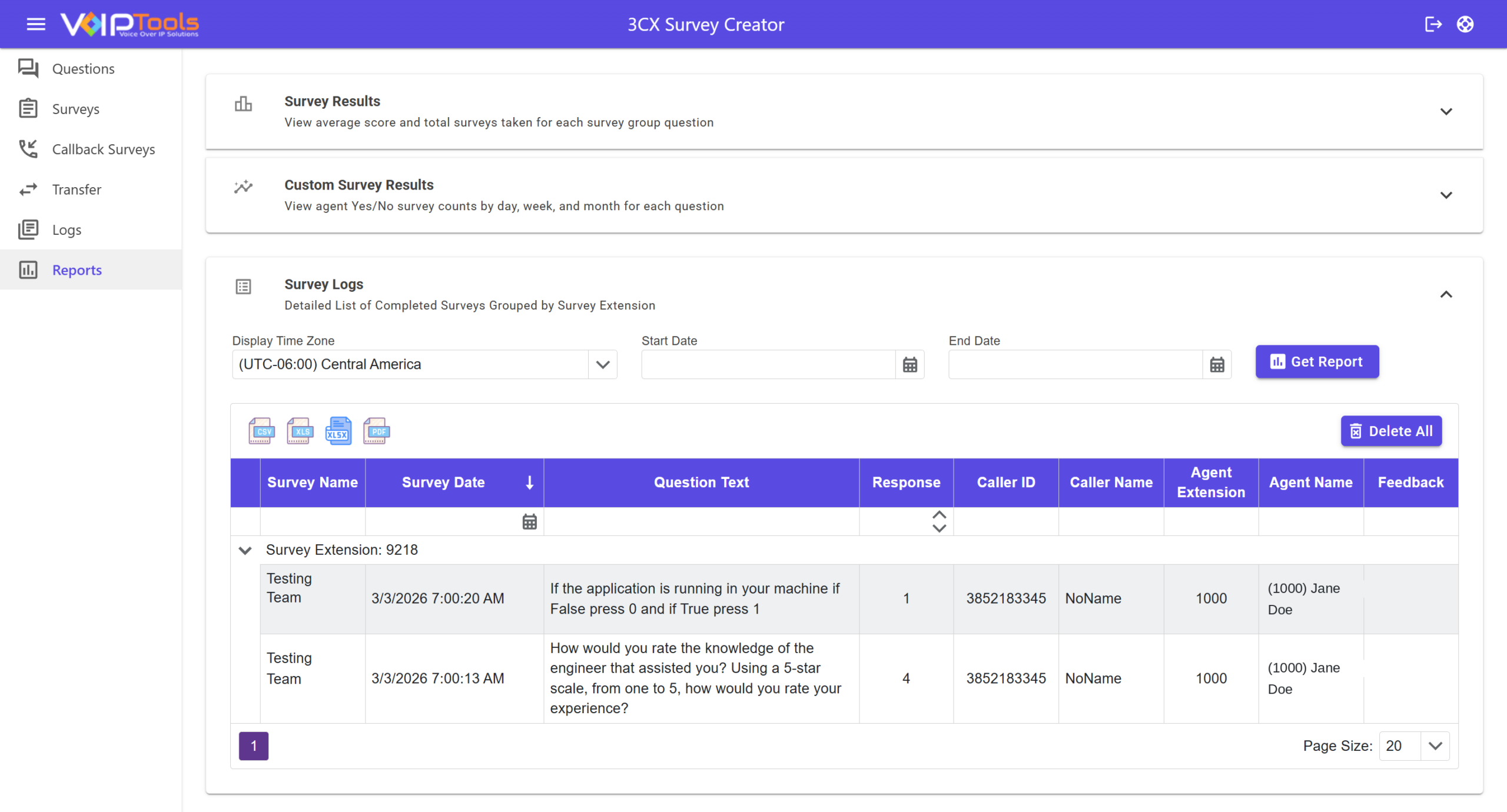Click the VoIPTools logo
Screen dimensions: 1507x812
(x=130, y=24)
